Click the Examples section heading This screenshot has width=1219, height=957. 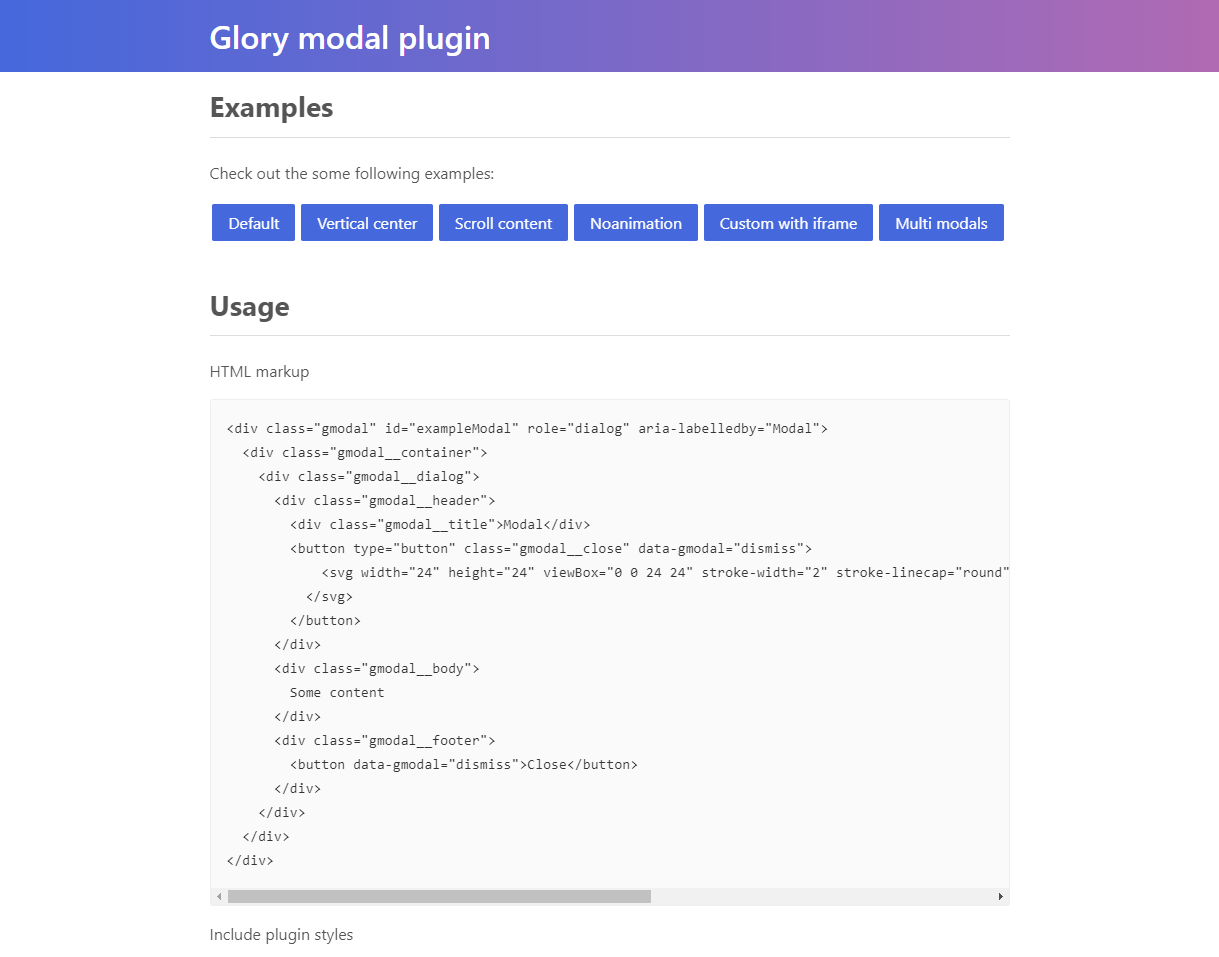[271, 108]
